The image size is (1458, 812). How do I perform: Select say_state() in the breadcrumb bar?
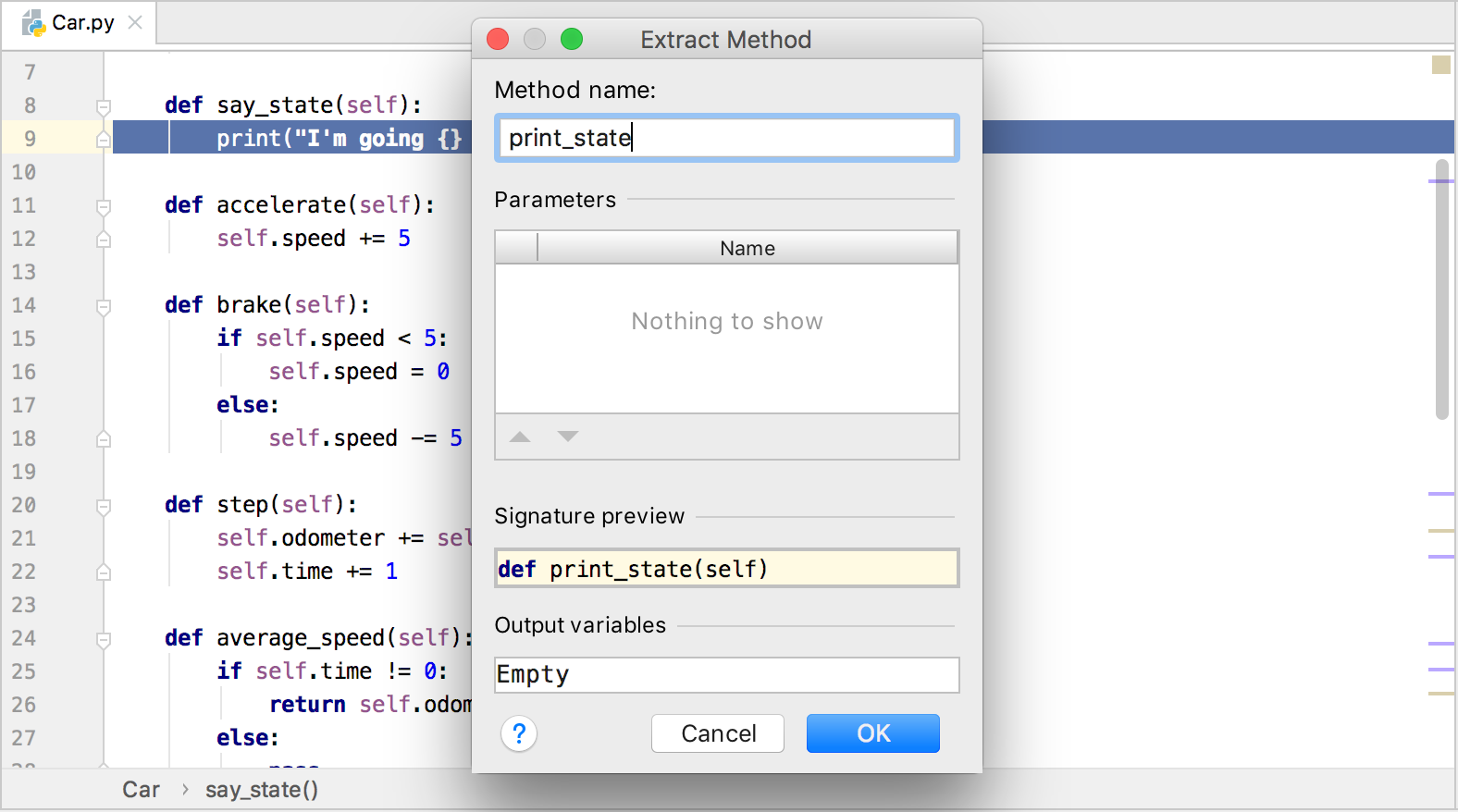(x=262, y=790)
